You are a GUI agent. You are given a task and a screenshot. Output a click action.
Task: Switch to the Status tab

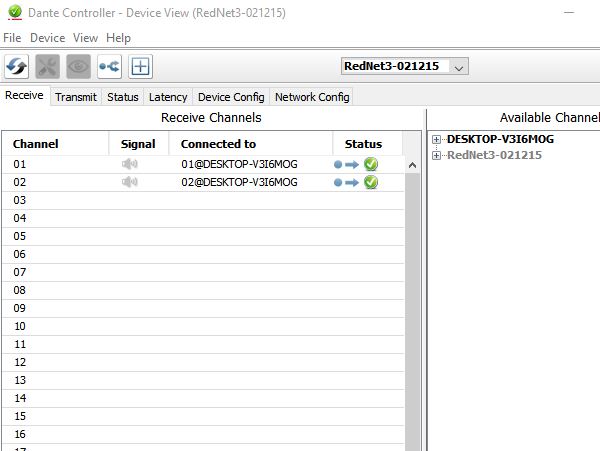122,97
